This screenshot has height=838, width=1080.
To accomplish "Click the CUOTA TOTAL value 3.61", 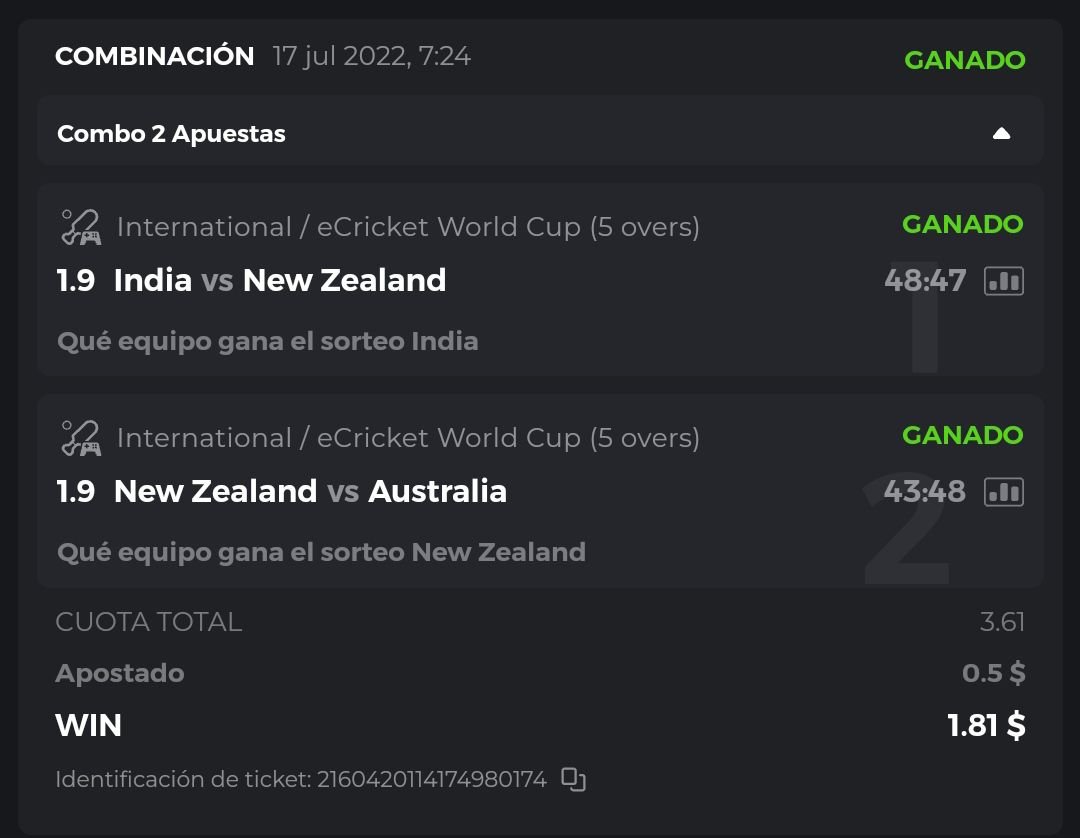I will click(x=1002, y=622).
